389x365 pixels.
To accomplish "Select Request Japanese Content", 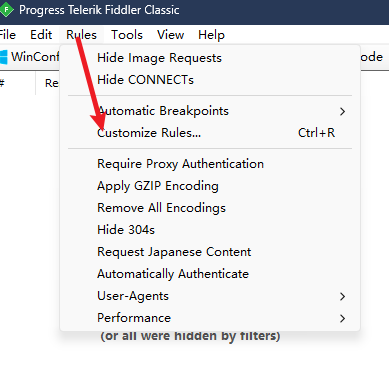I will 174,252.
